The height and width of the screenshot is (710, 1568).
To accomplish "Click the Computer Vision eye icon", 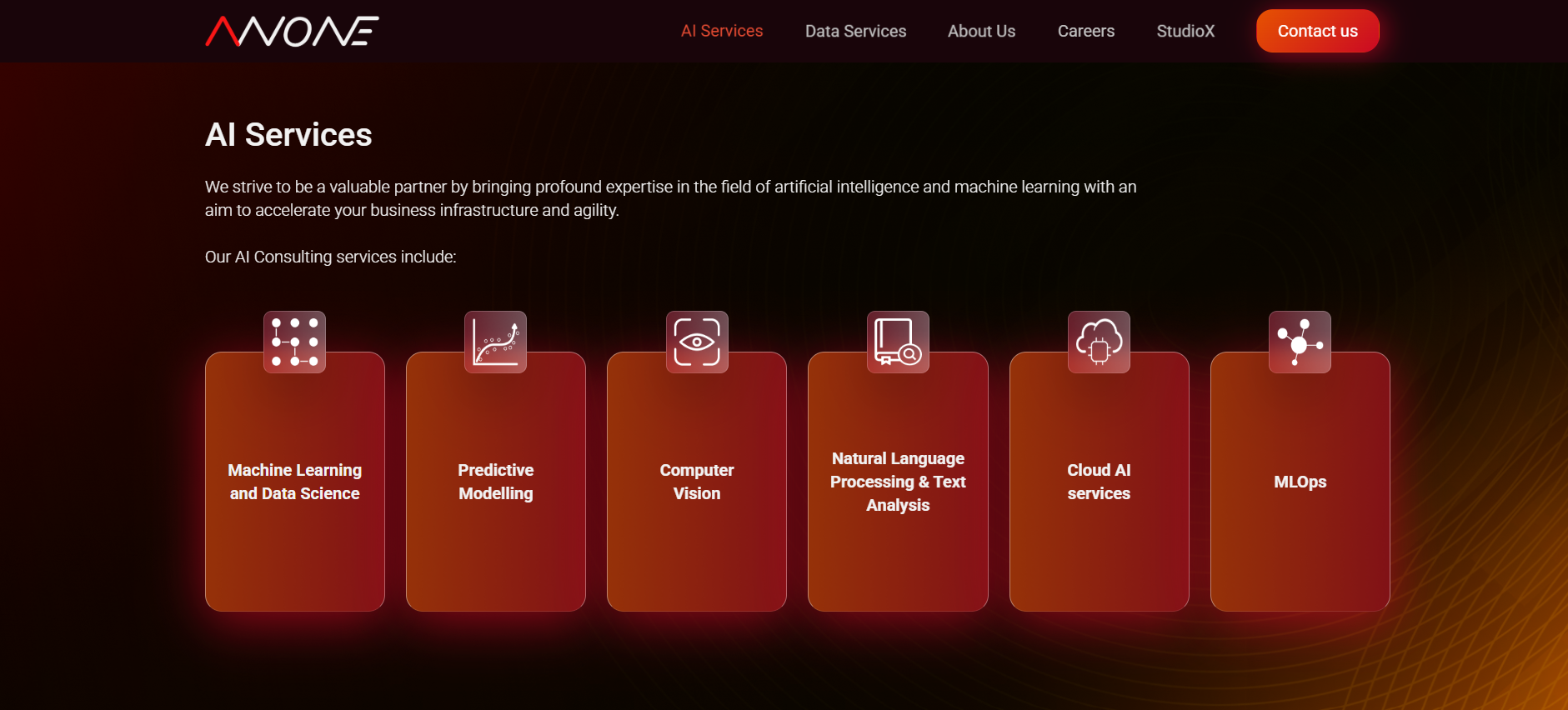I will (697, 342).
